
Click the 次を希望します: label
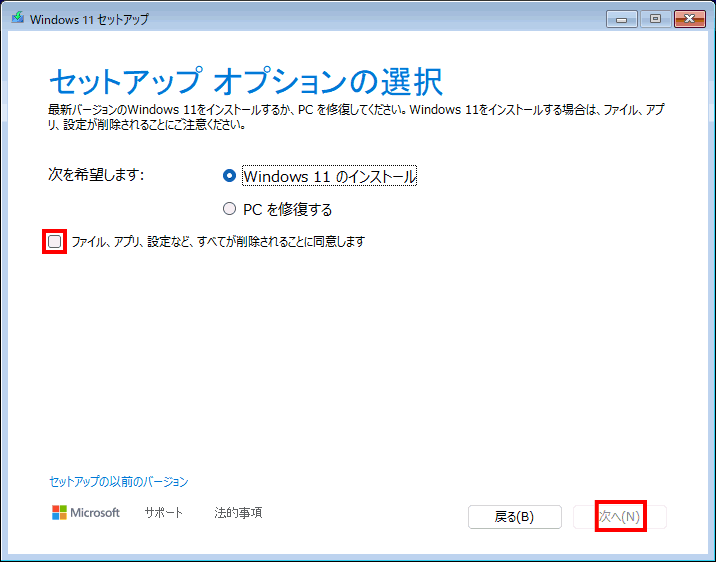[x=96, y=175]
